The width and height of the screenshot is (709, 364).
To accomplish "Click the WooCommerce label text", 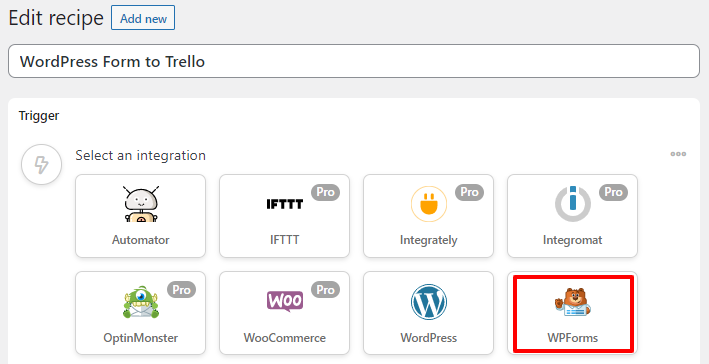I will [284, 338].
